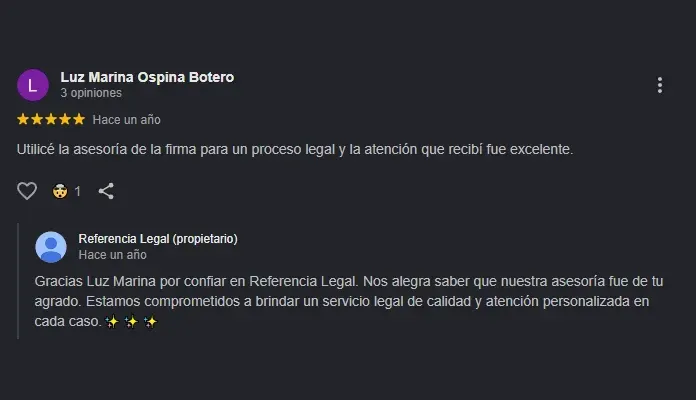
Task: Share Luz Marina's review
Action: [x=106, y=191]
